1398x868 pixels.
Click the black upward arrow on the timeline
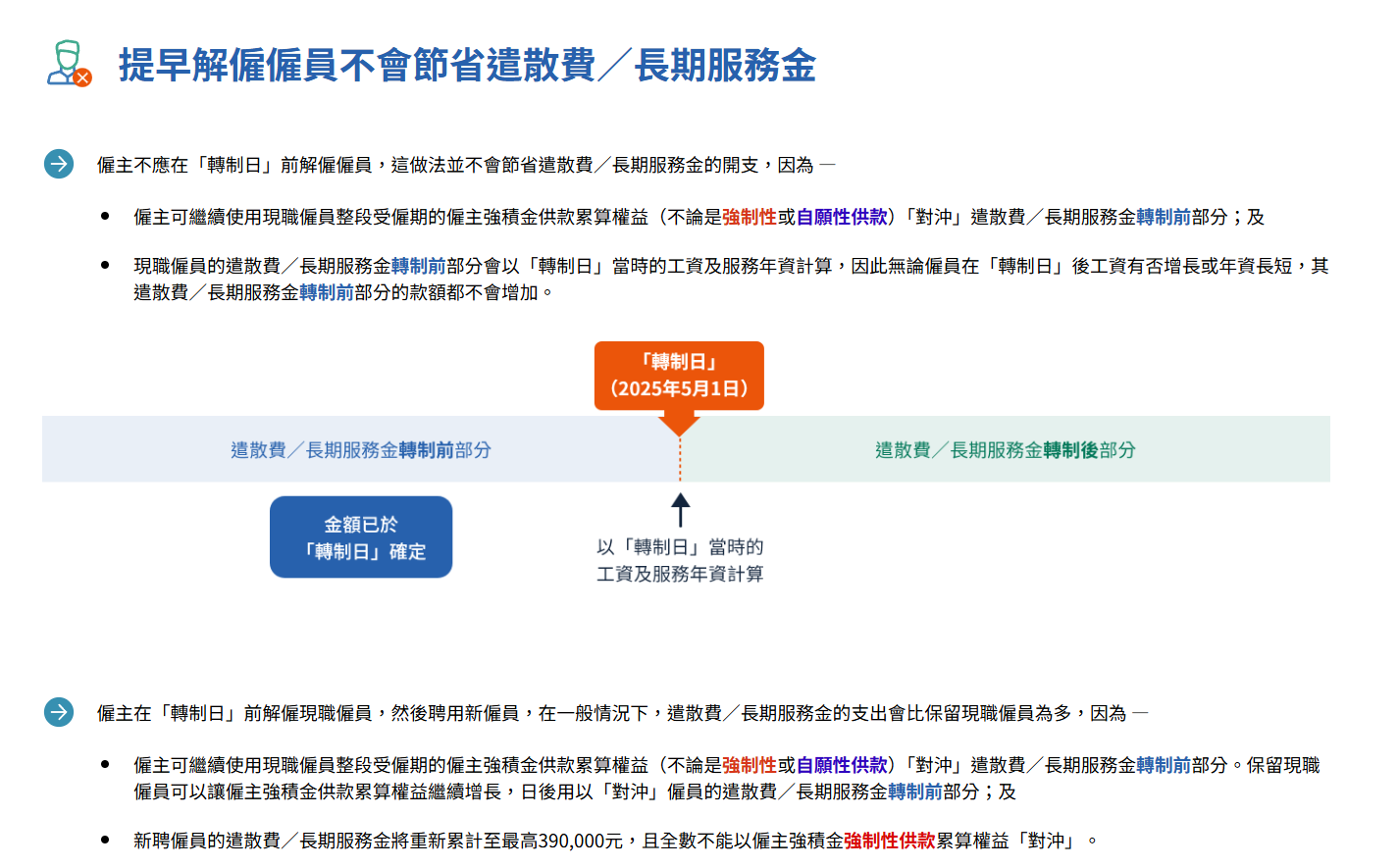681,509
